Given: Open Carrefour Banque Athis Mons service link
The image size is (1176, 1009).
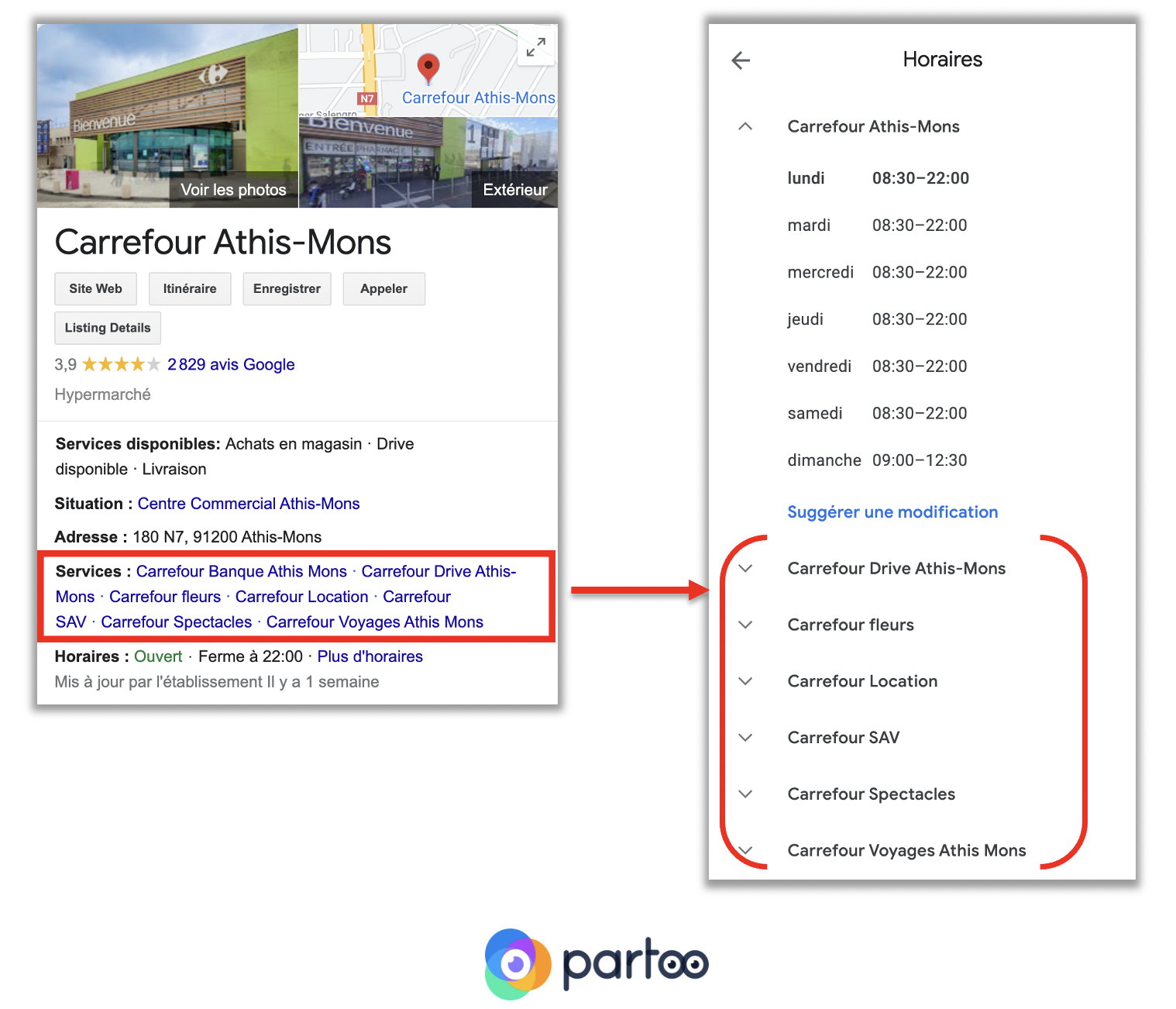Looking at the screenshot, I should coord(242,571).
